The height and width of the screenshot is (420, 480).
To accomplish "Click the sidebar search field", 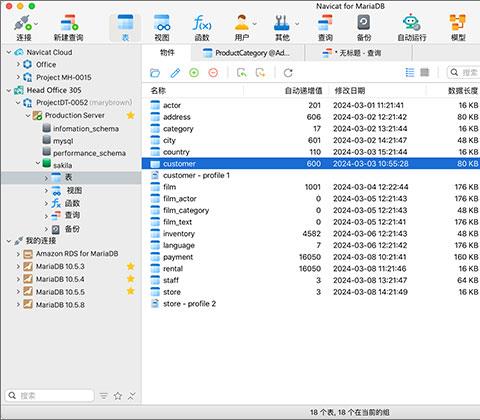I will [x=50, y=396].
